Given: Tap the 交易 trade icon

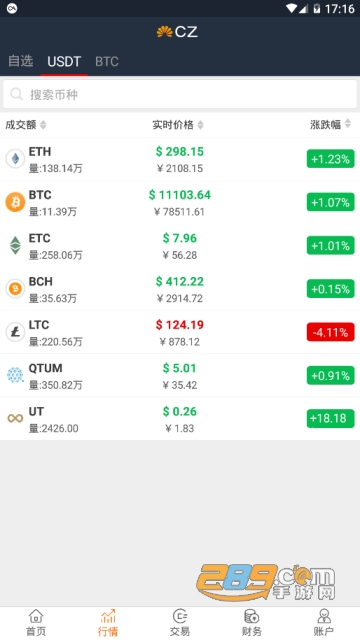Looking at the screenshot, I should [180, 616].
